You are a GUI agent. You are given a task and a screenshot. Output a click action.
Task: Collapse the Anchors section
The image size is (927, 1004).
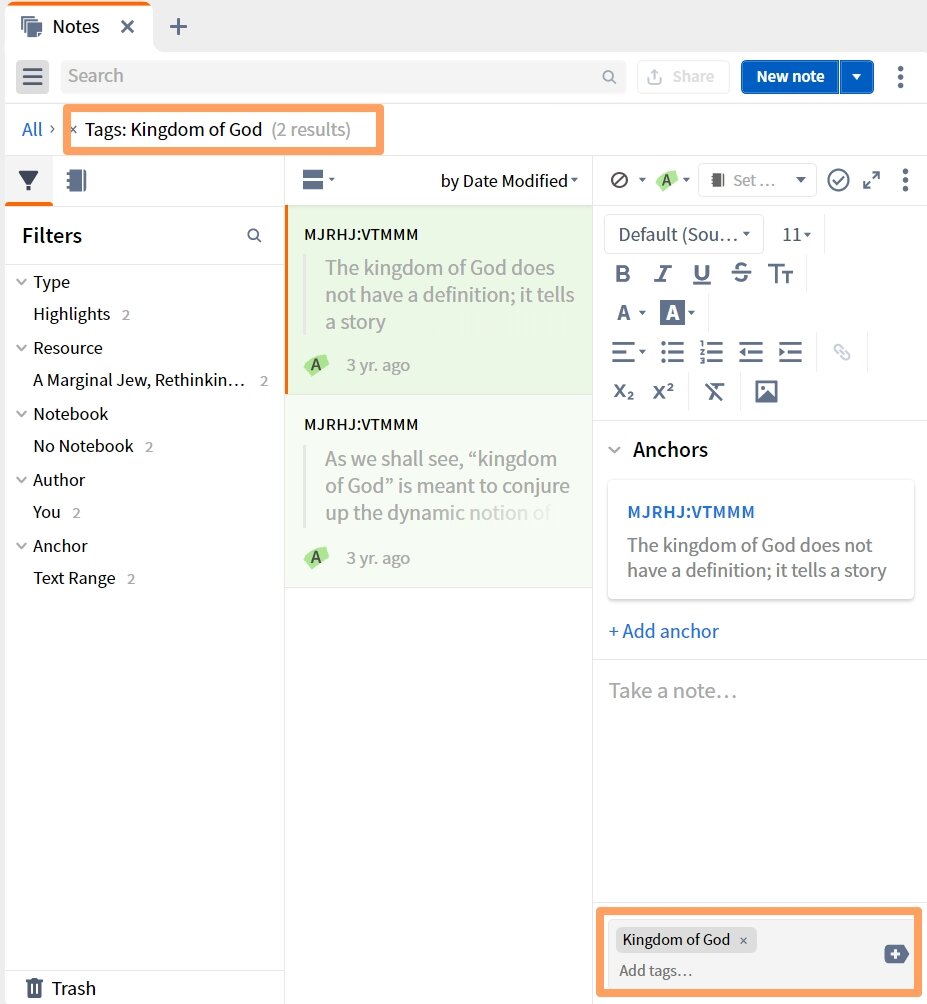(615, 450)
